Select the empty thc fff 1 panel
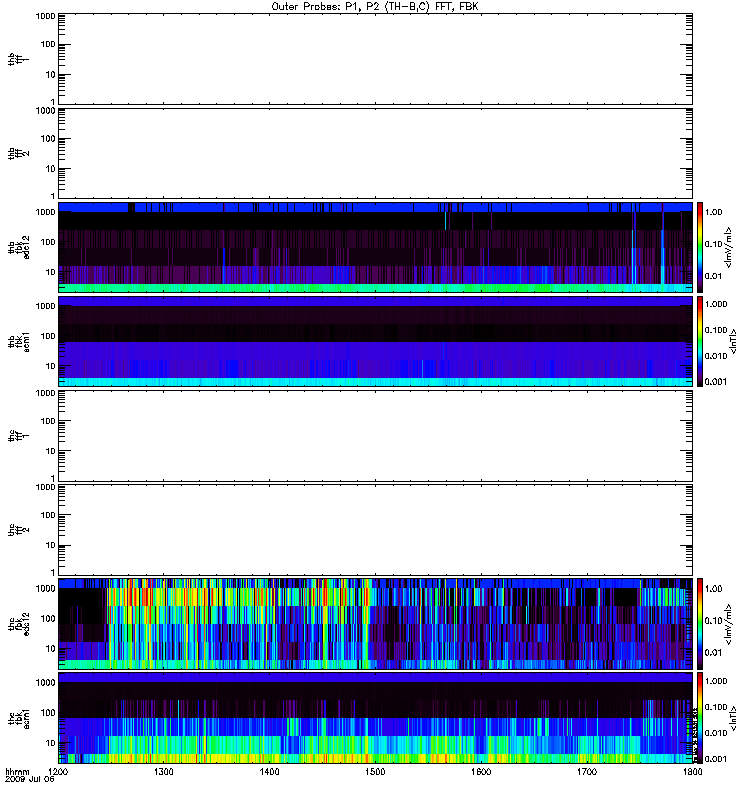This screenshot has width=750, height=800. coord(375,436)
